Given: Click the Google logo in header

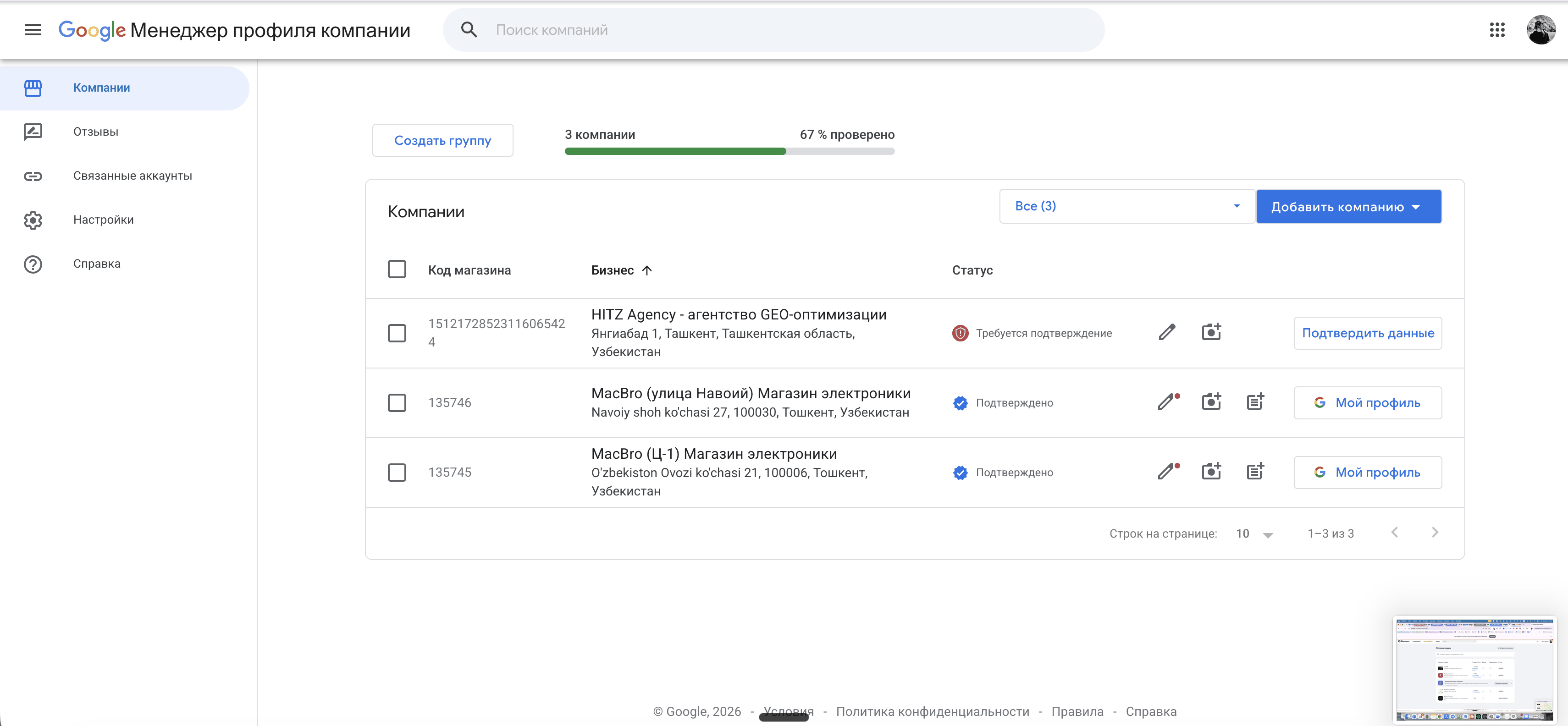Looking at the screenshot, I should 92,30.
